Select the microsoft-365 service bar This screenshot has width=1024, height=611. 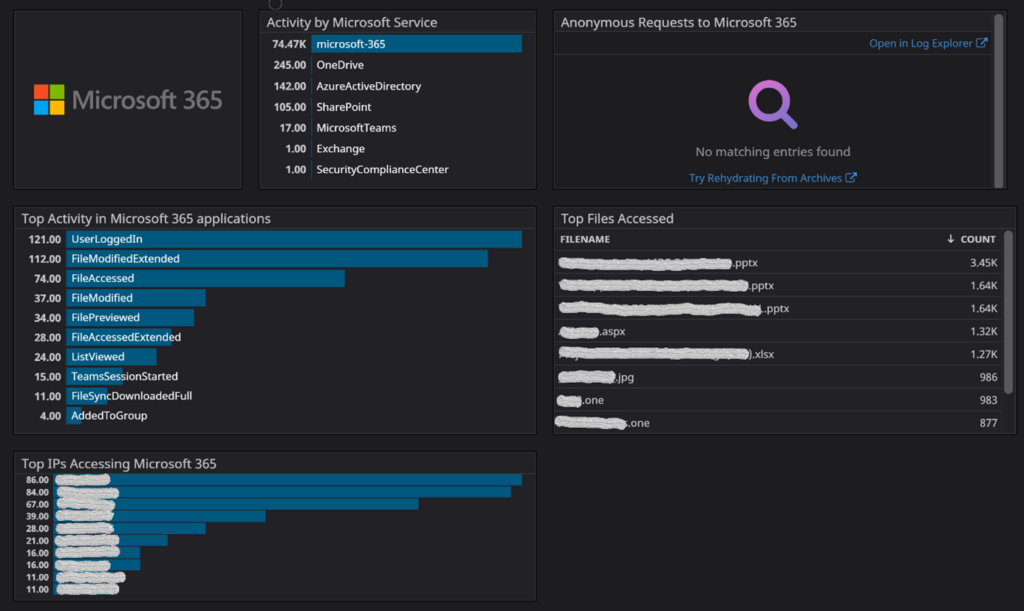tap(416, 44)
